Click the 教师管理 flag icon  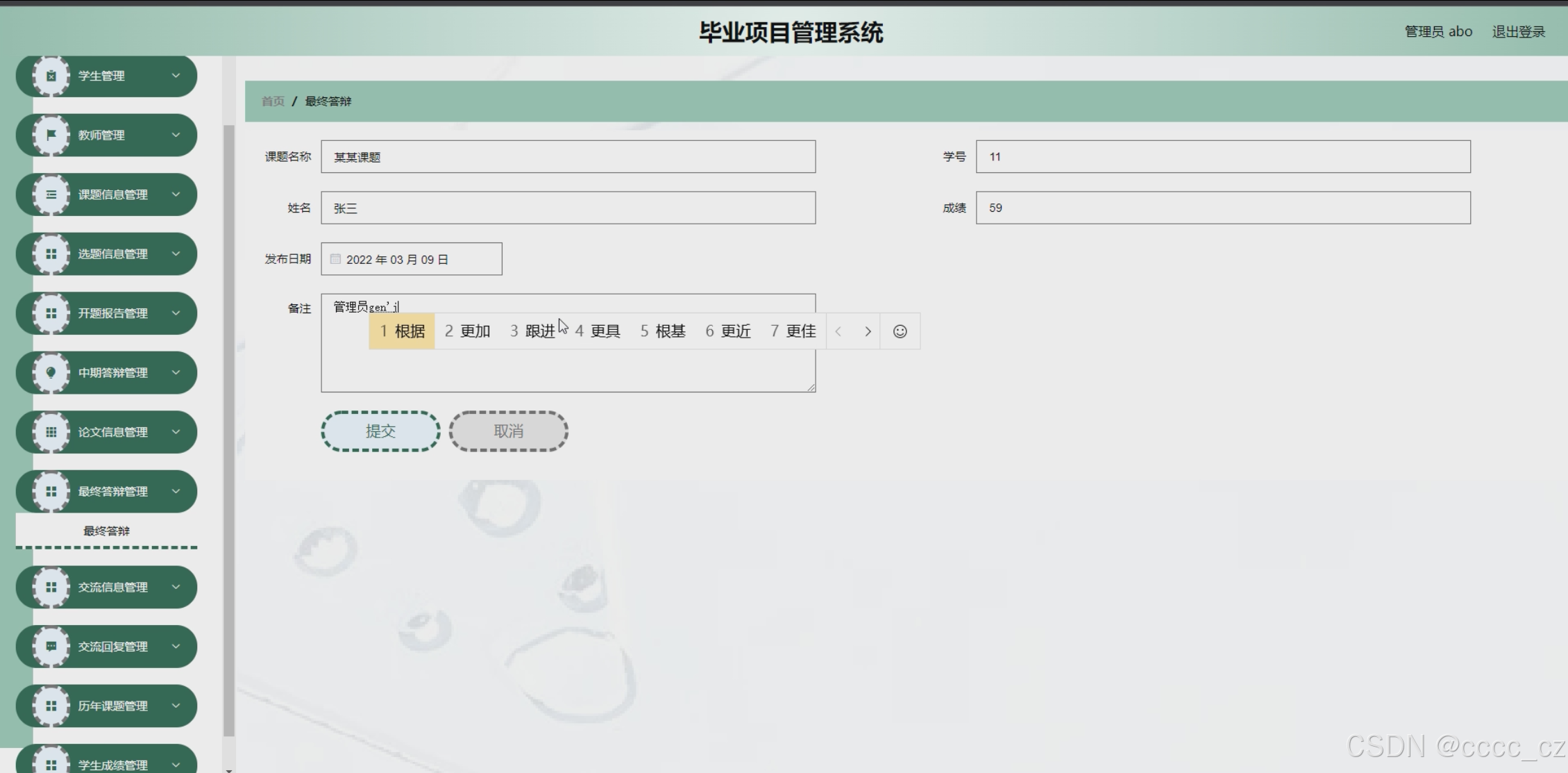pyautogui.click(x=51, y=135)
